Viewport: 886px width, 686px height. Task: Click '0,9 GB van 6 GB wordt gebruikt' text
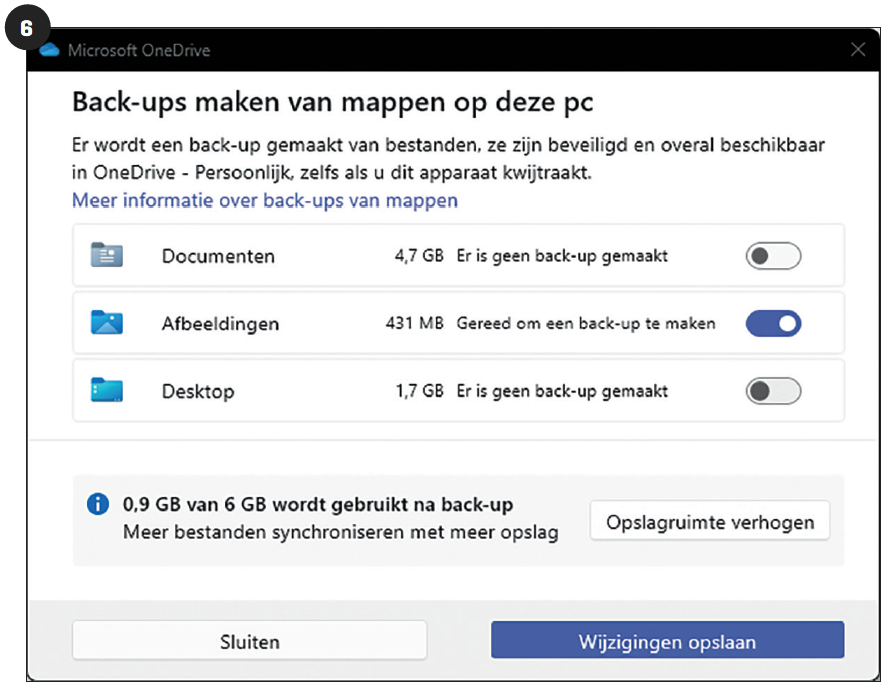pos(318,503)
